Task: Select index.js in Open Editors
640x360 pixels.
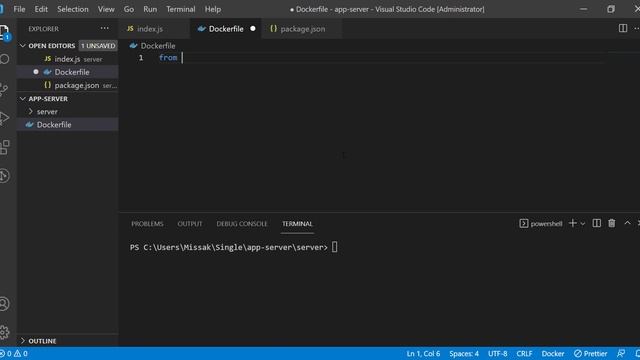Action: pyautogui.click(x=68, y=59)
